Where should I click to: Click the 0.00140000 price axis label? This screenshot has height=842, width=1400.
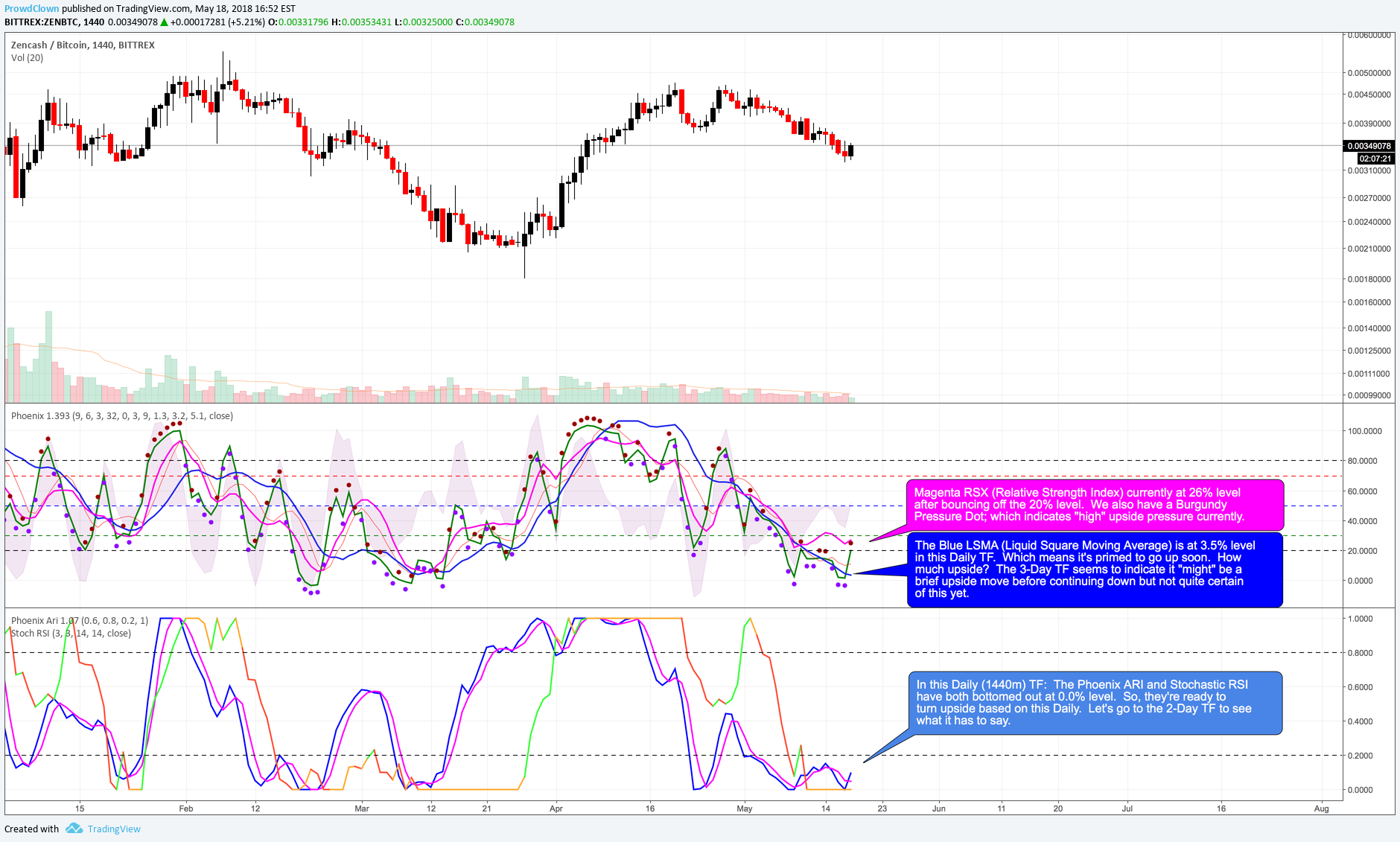tap(1369, 328)
